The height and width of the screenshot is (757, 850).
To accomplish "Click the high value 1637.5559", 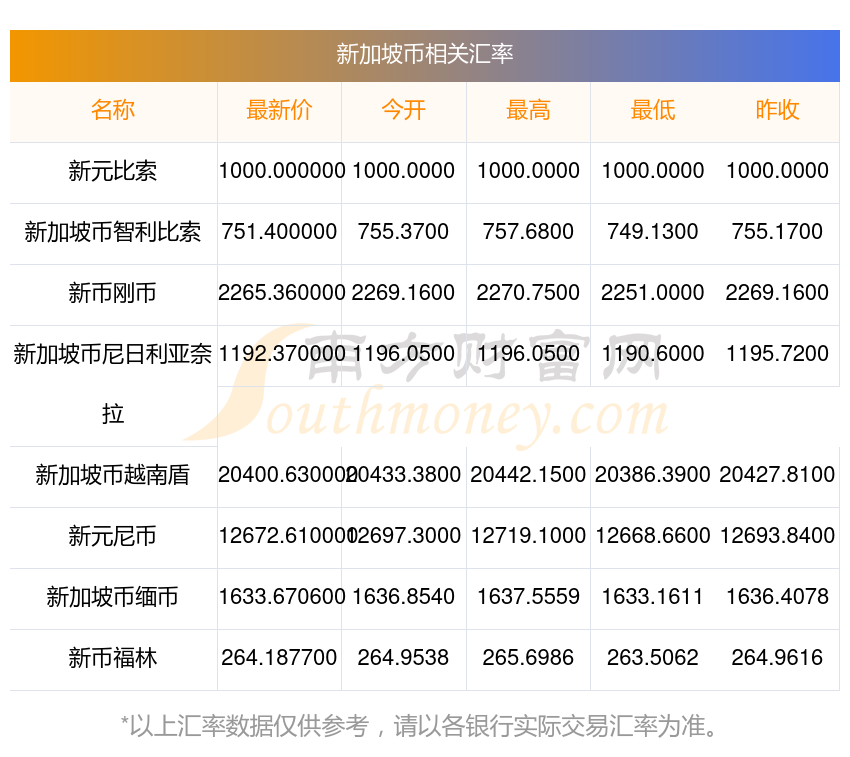I will pos(528,597).
